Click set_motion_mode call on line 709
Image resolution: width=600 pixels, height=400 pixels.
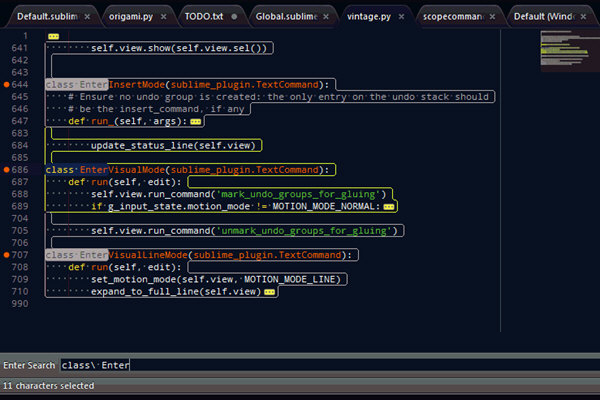coord(216,279)
